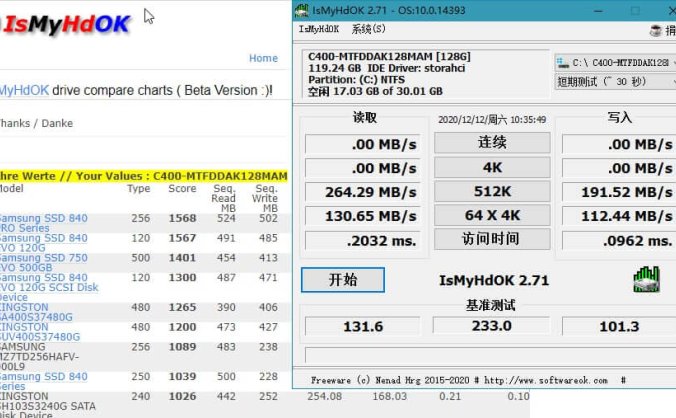Image resolution: width=676 pixels, height=418 pixels.
Task: Open the 系统(S) menu
Action: pyautogui.click(x=368, y=29)
